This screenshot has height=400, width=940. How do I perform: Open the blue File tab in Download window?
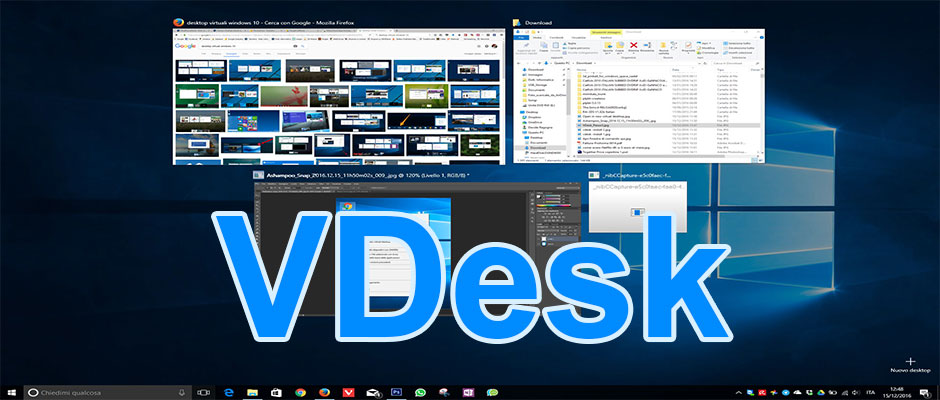click(x=521, y=38)
